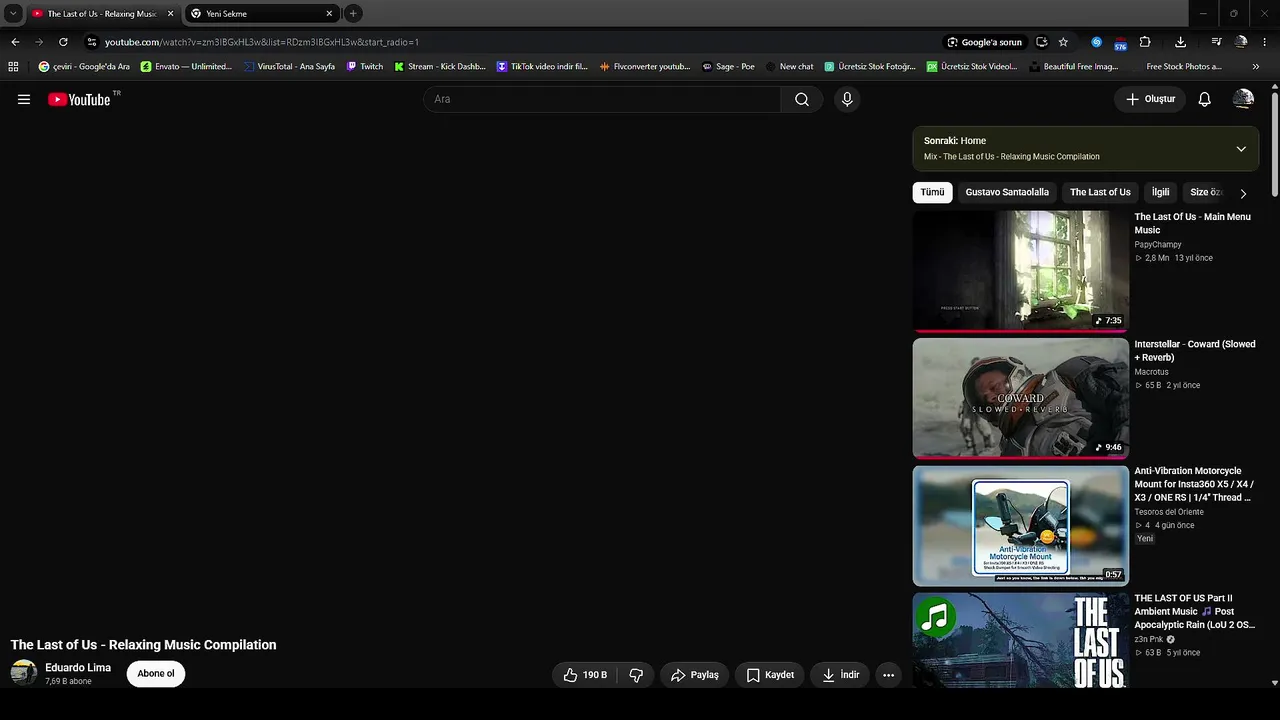This screenshot has width=1280, height=720.
Task: Open the YouTube hamburger guide menu
Action: [x=24, y=99]
